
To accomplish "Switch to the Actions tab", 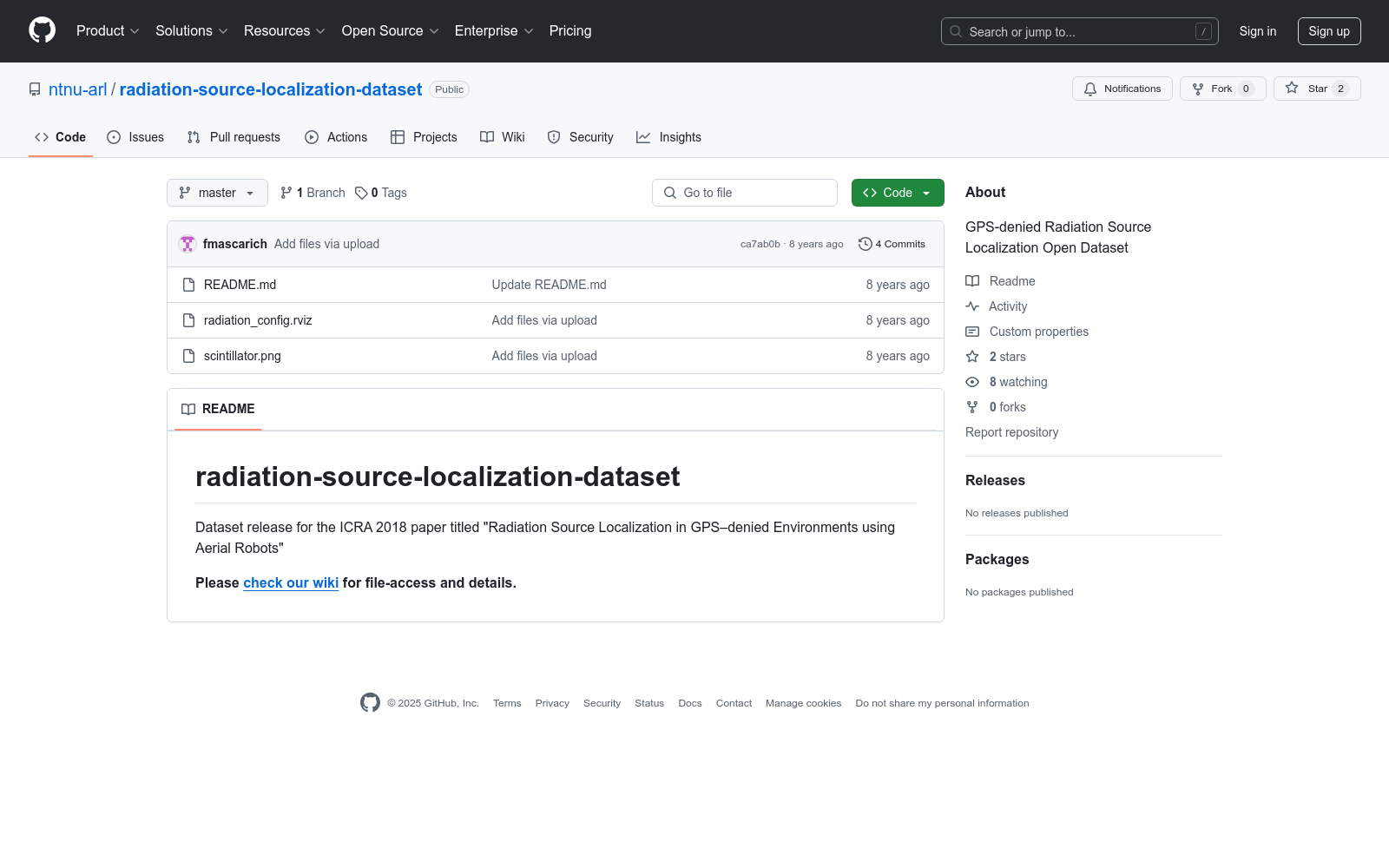I will [x=336, y=136].
